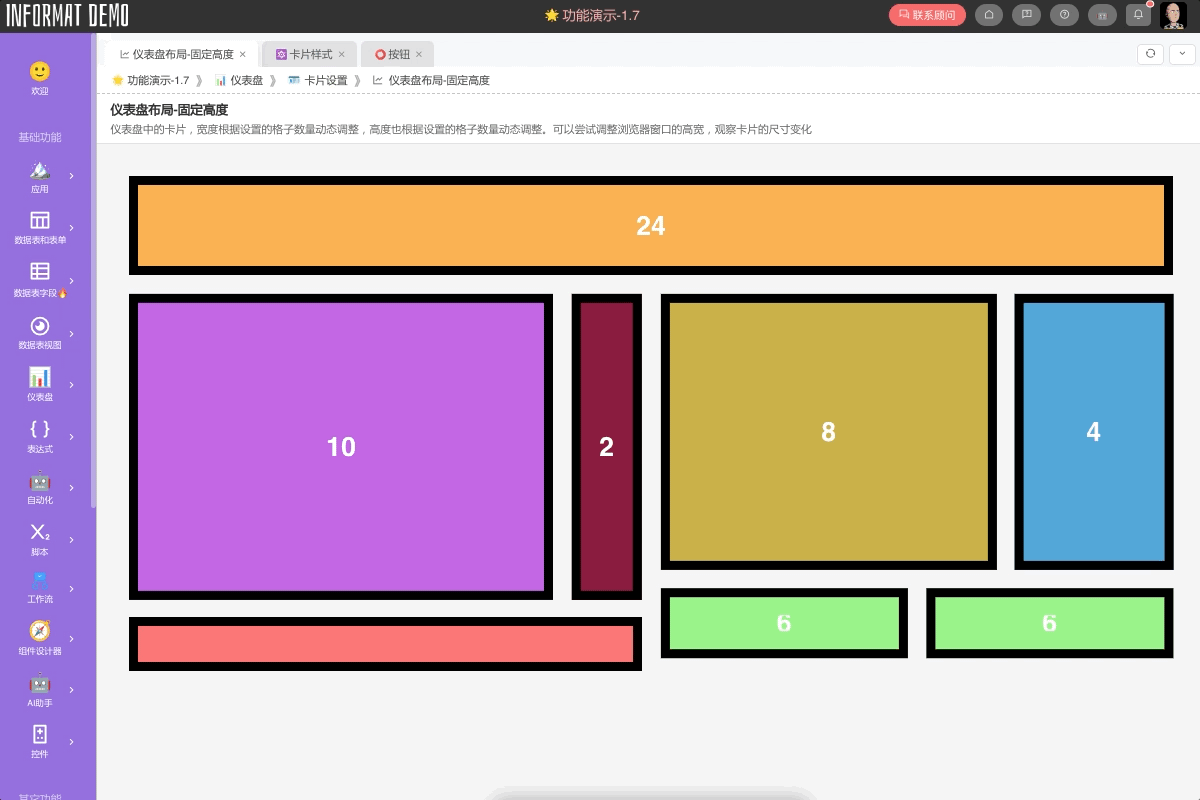This screenshot has height=800, width=1200.
Task: Close the 仪表盘布局-固定高度 tab
Action: coord(243,54)
